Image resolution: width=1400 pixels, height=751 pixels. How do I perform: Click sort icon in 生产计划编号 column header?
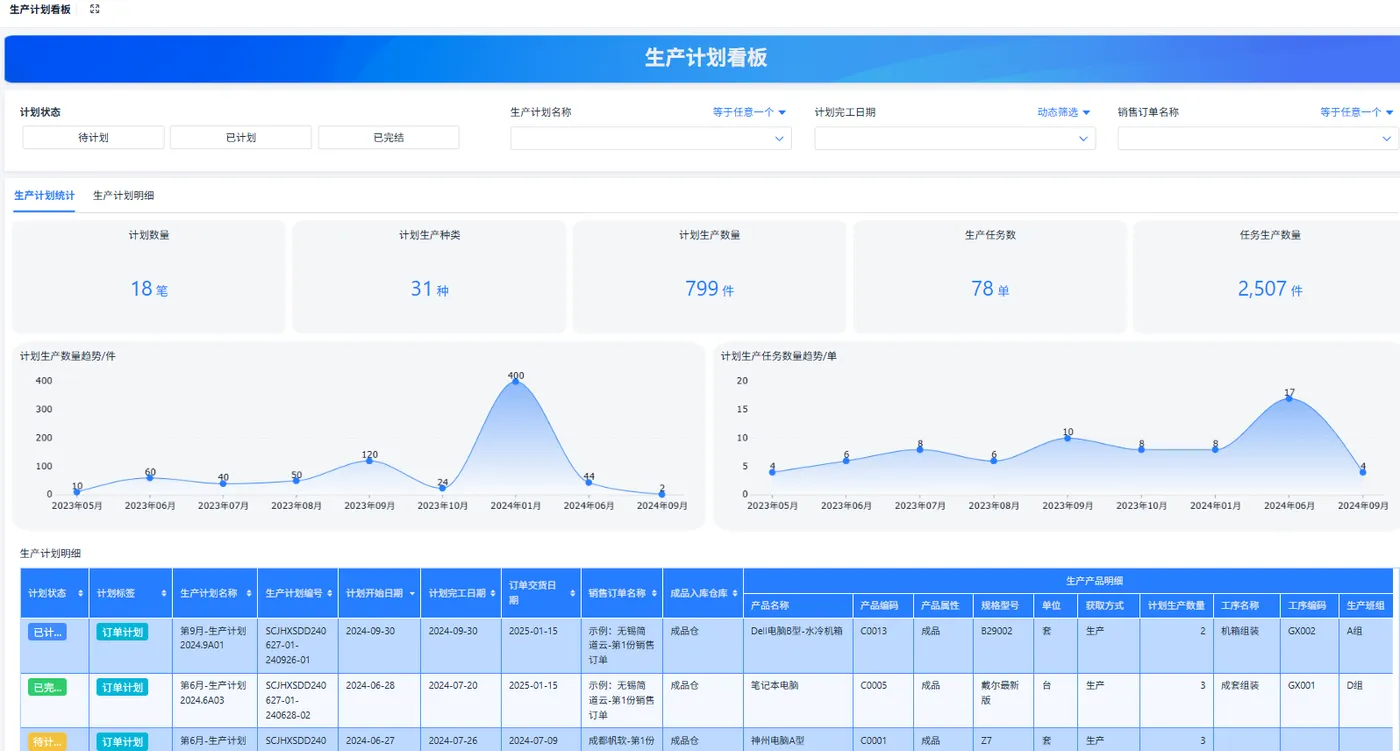[x=330, y=593]
